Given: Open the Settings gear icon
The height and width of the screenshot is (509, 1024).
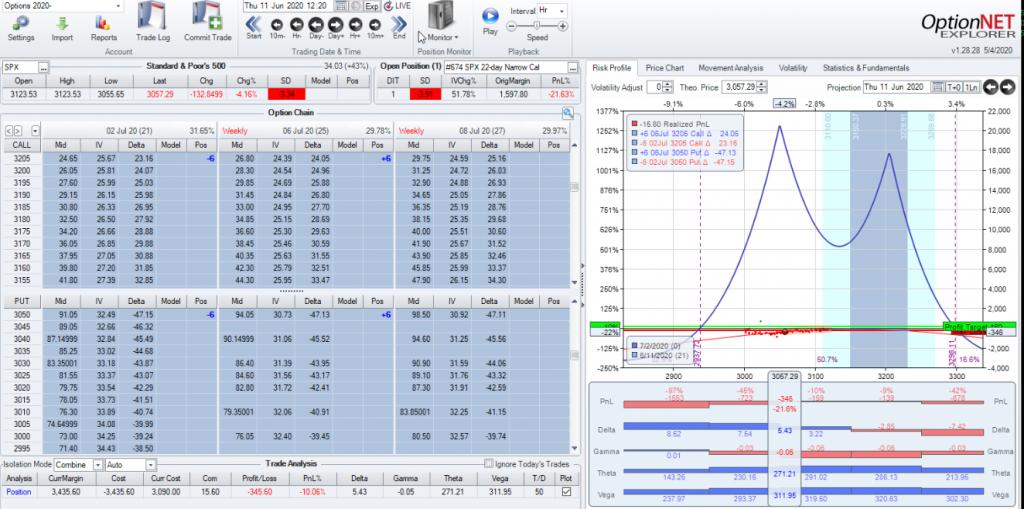Looking at the screenshot, I should (x=21, y=23).
